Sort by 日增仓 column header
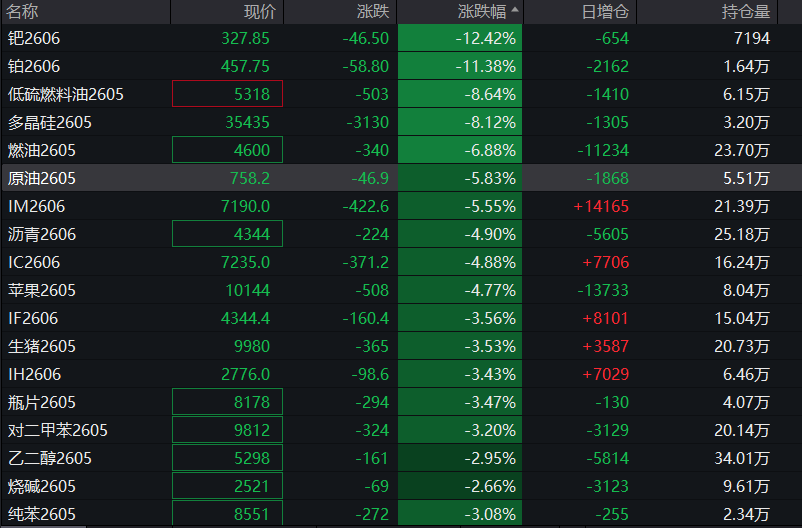This screenshot has height=528, width=802. [x=605, y=12]
